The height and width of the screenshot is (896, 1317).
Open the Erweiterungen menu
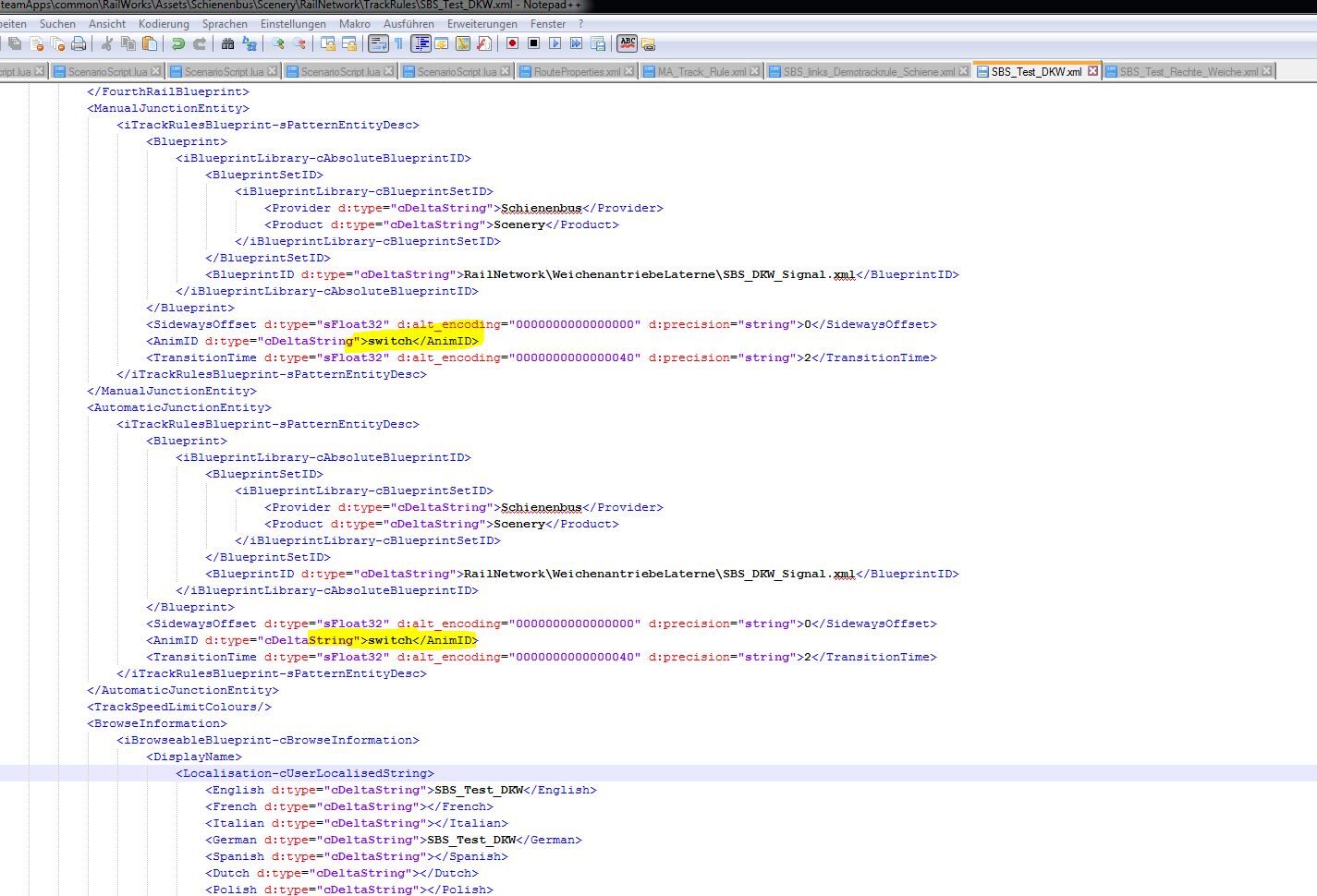tap(482, 24)
